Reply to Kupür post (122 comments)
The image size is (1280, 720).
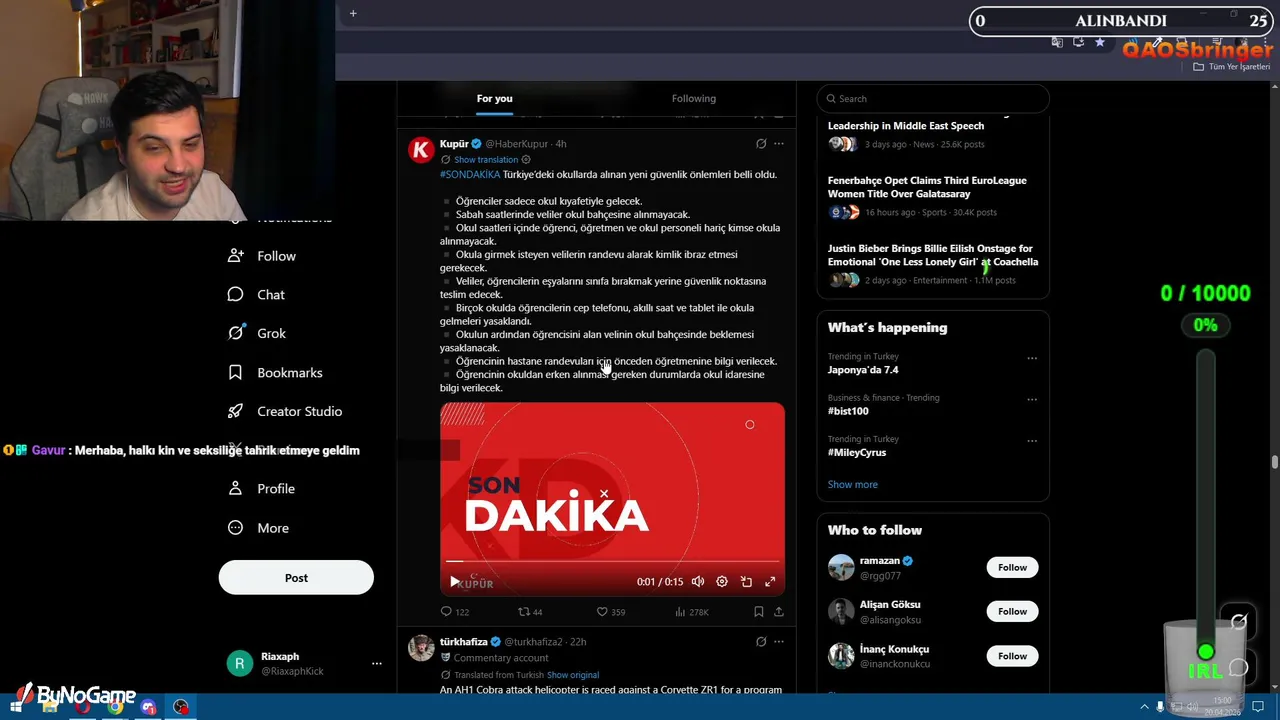click(x=455, y=612)
